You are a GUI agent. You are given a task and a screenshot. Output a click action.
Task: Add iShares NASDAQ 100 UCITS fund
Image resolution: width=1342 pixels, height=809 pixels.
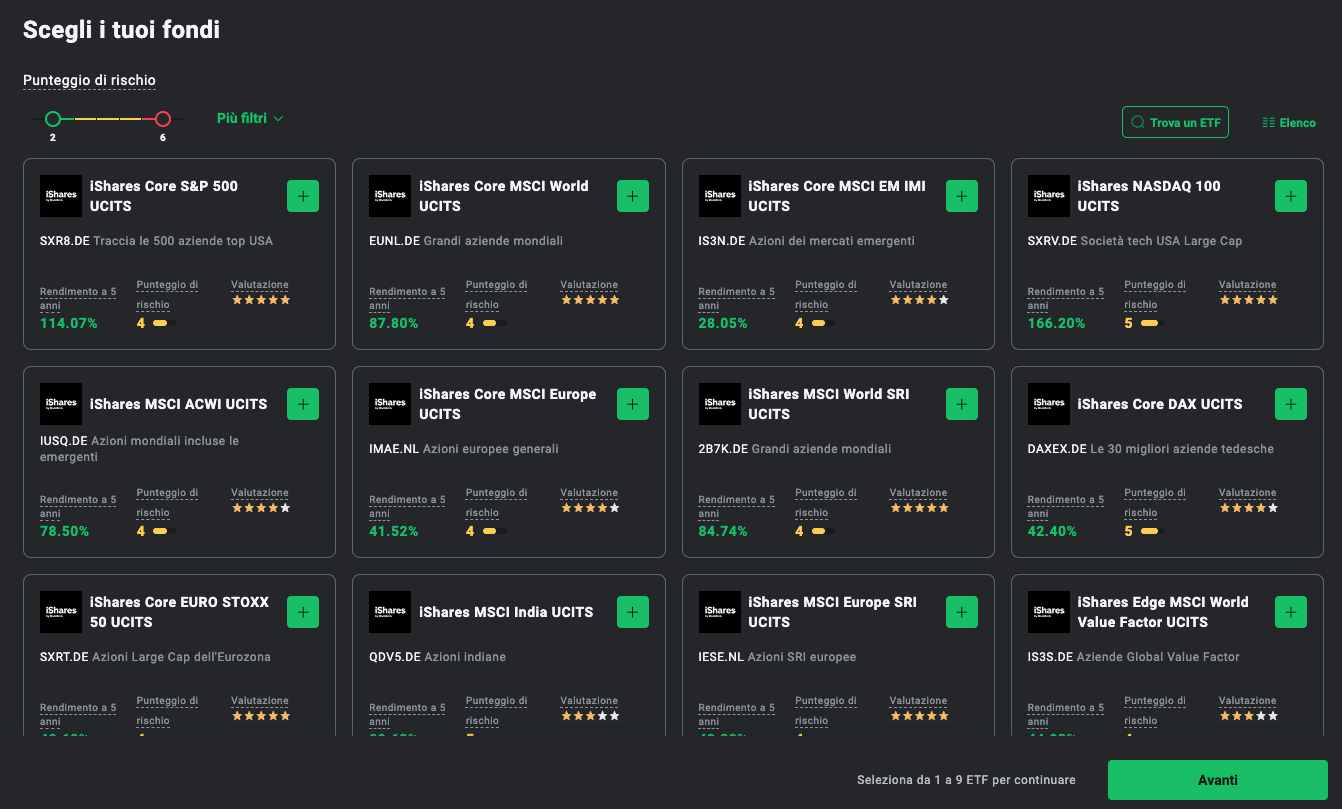(x=1290, y=196)
